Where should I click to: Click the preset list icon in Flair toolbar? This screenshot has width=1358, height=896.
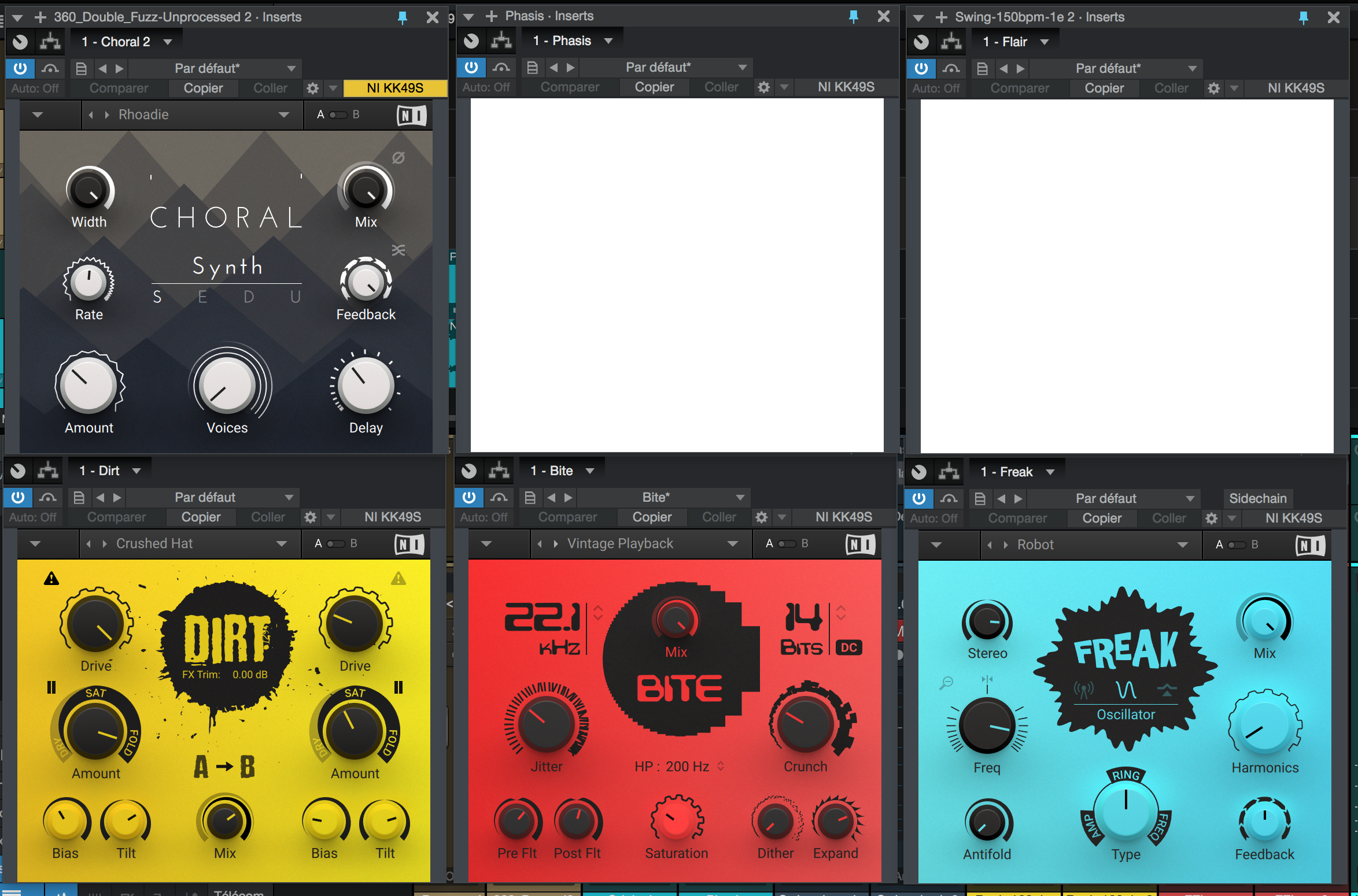[x=981, y=69]
